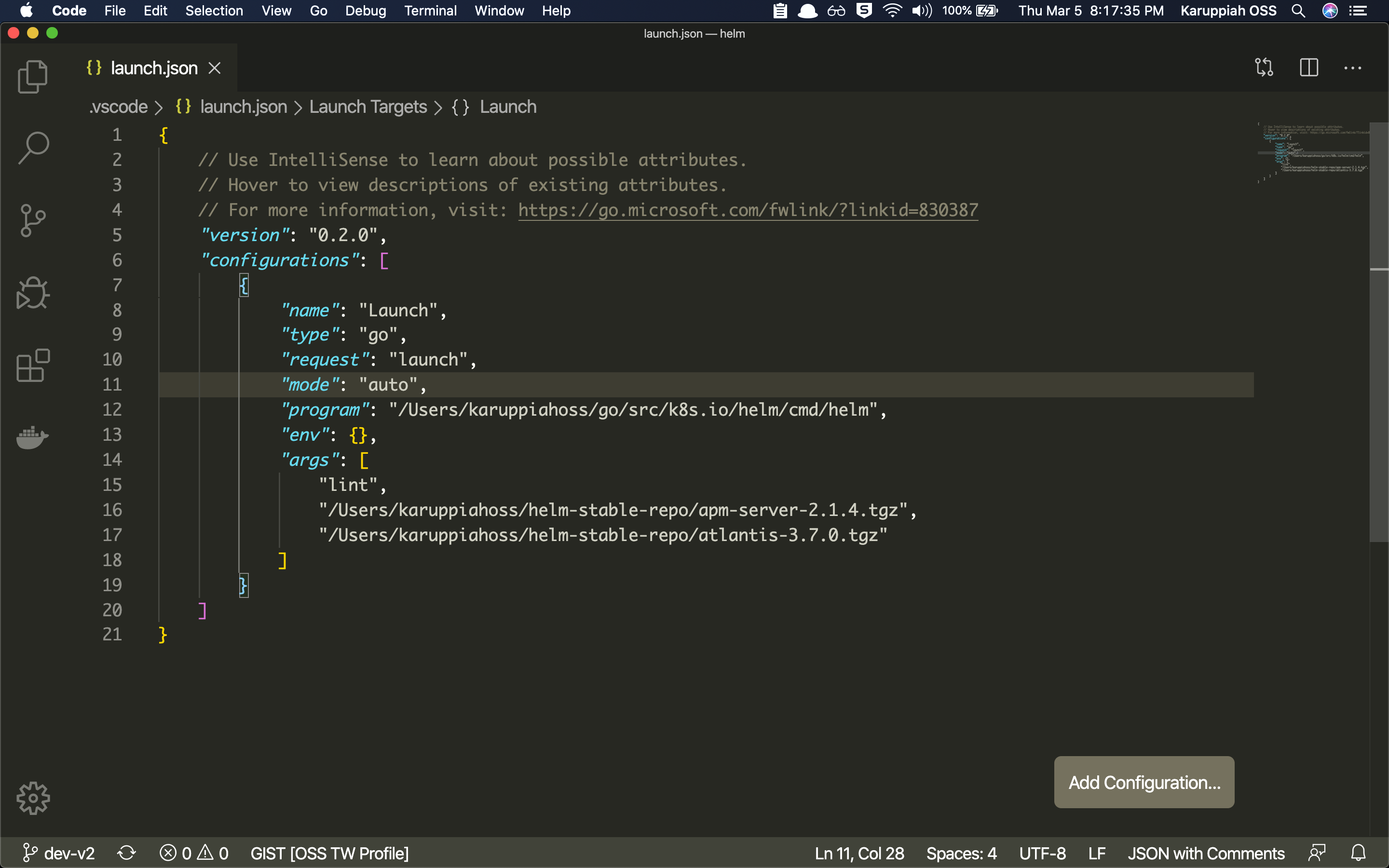
Task: Open the Code application menu
Action: pyautogui.click(x=69, y=10)
